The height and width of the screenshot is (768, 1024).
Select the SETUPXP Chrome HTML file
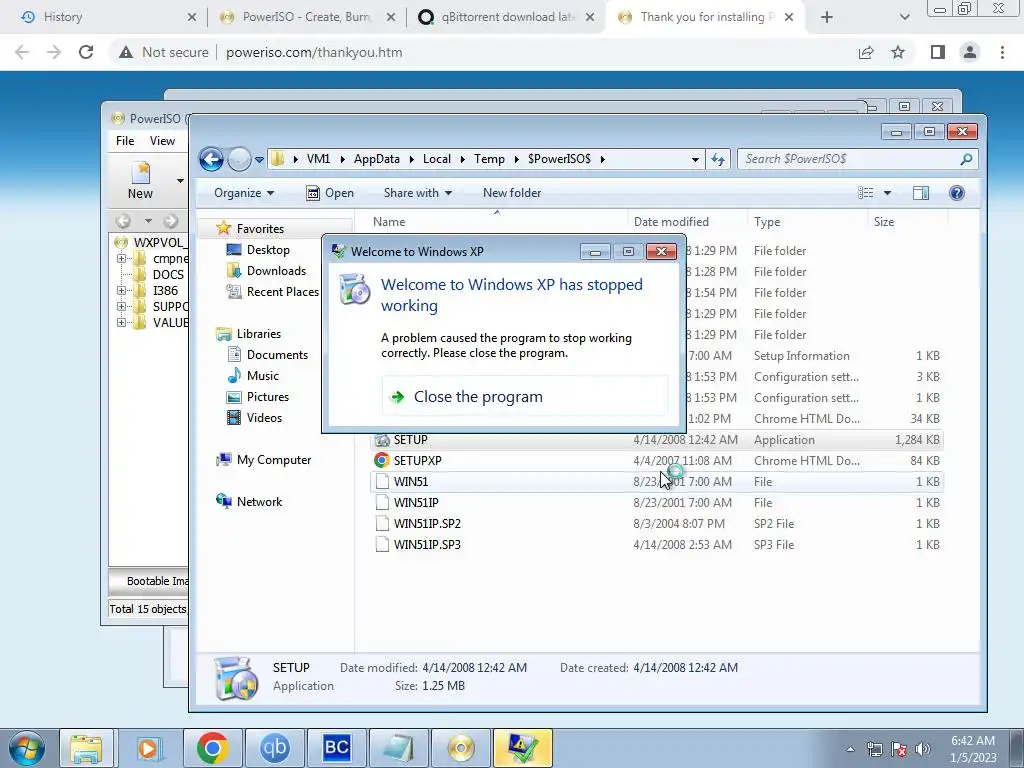(x=656, y=460)
